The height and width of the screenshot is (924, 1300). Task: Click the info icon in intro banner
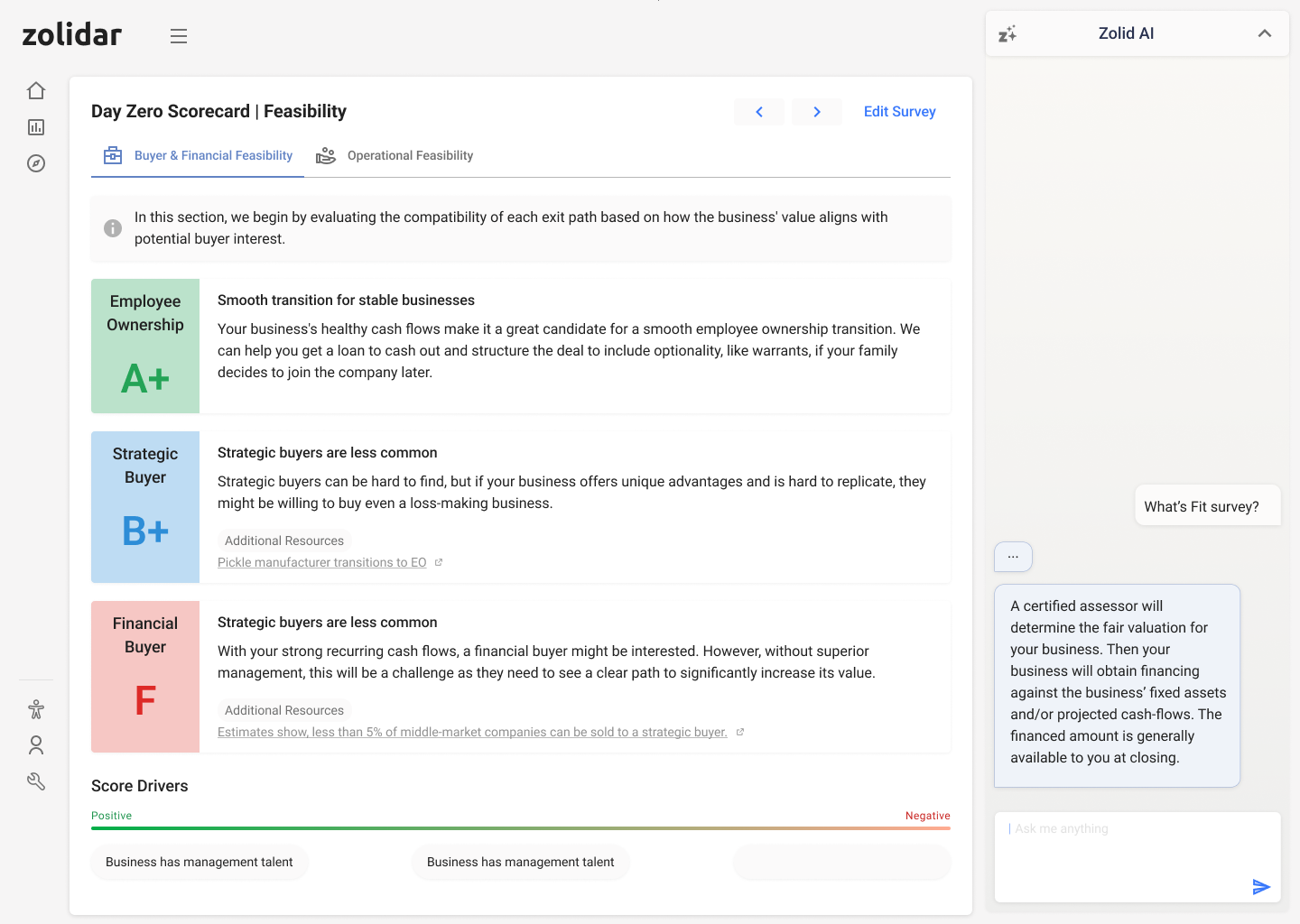113,228
